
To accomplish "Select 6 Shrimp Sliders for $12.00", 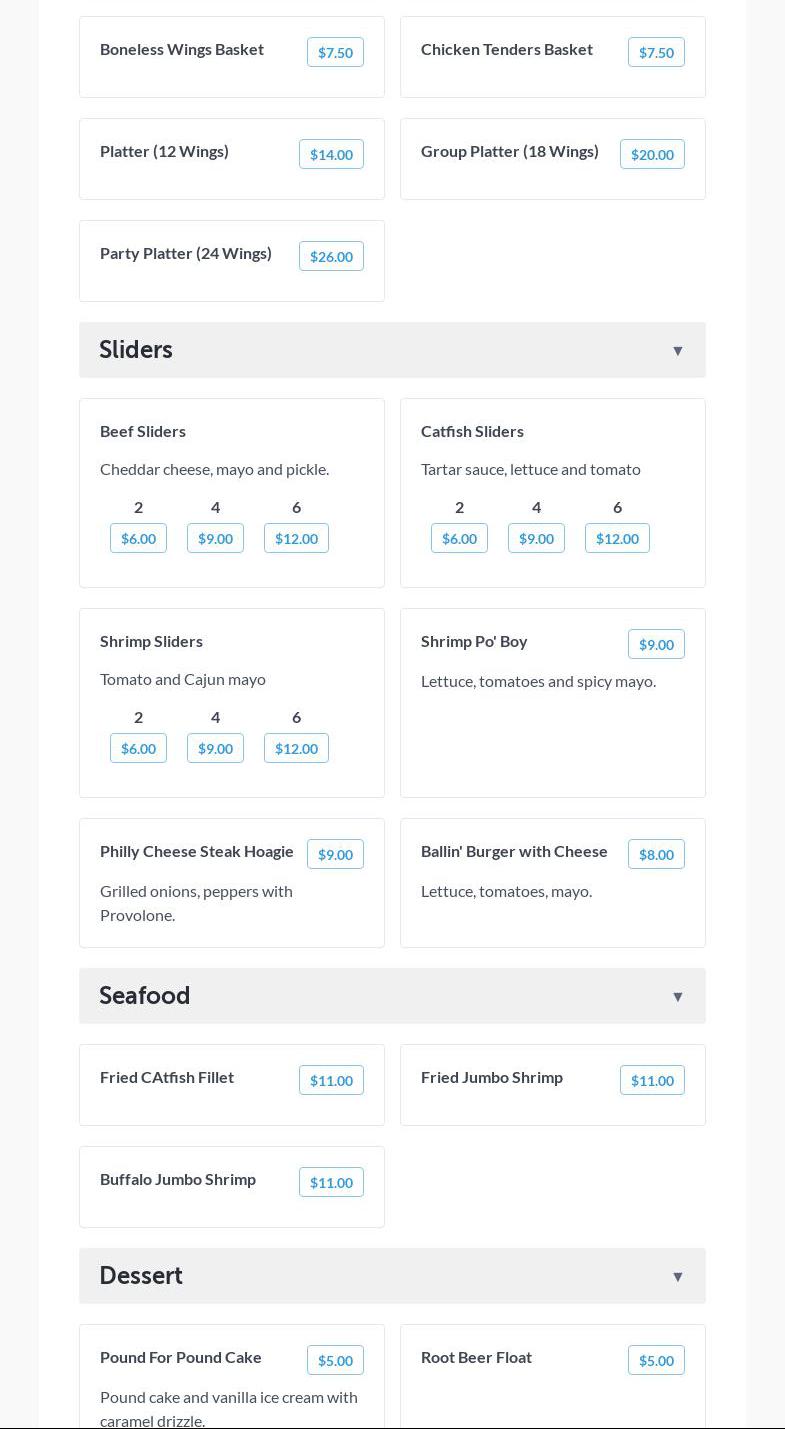I will pyautogui.click(x=296, y=749).
